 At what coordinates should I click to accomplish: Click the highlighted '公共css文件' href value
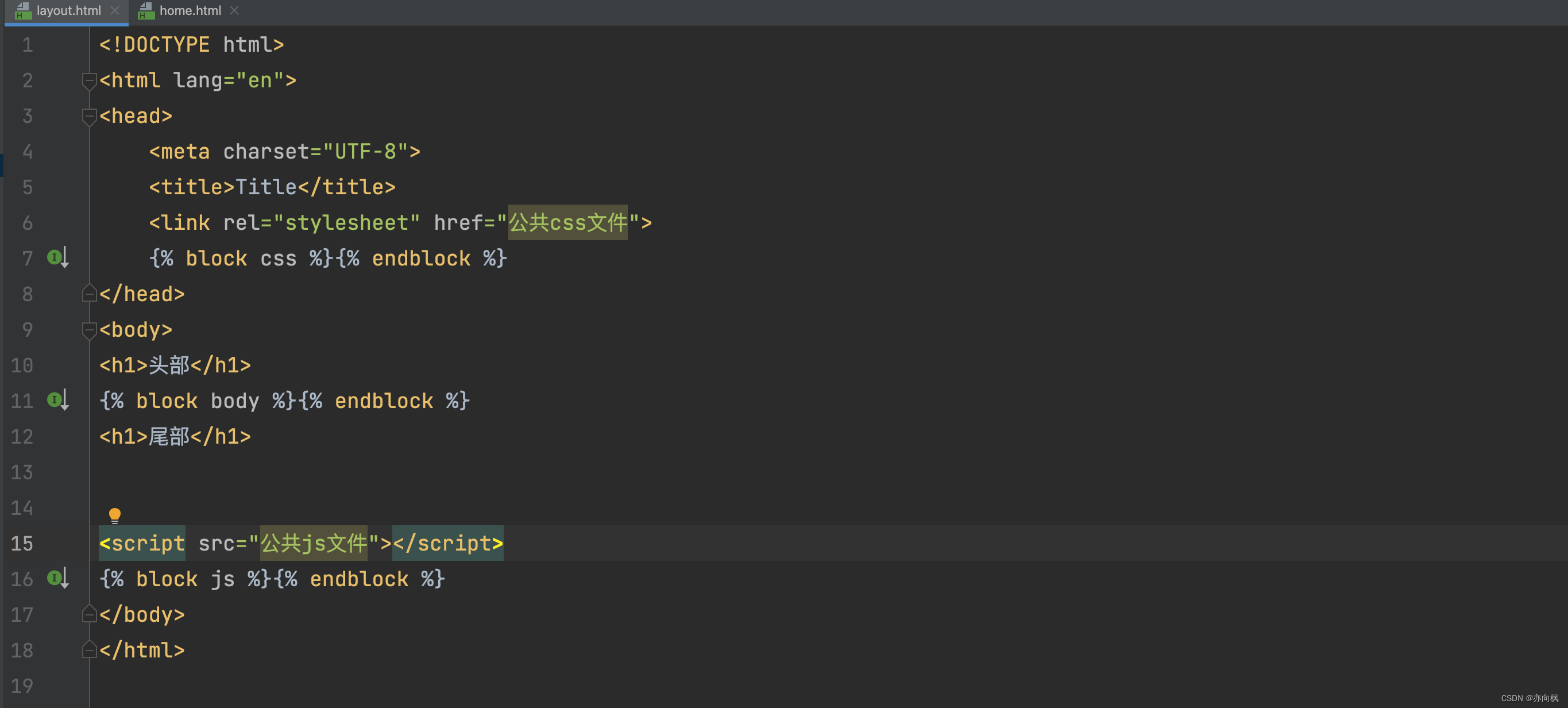pyautogui.click(x=567, y=223)
